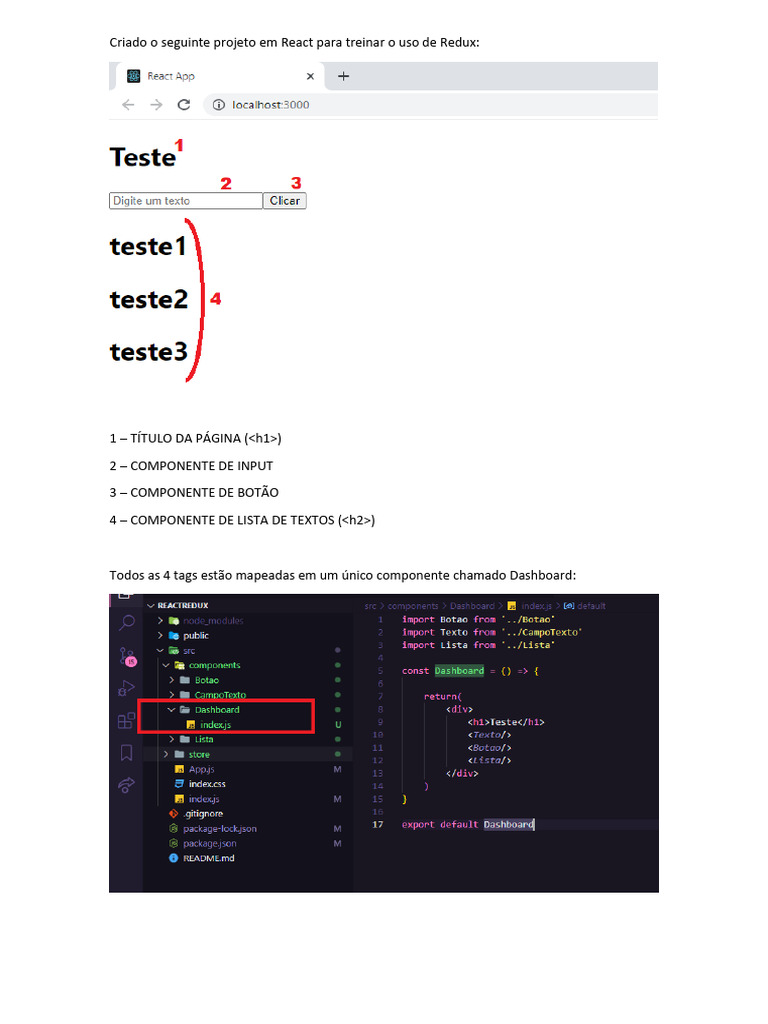The height and width of the screenshot is (1024, 768).
Task: Reload the localhost page
Action: click(x=184, y=104)
